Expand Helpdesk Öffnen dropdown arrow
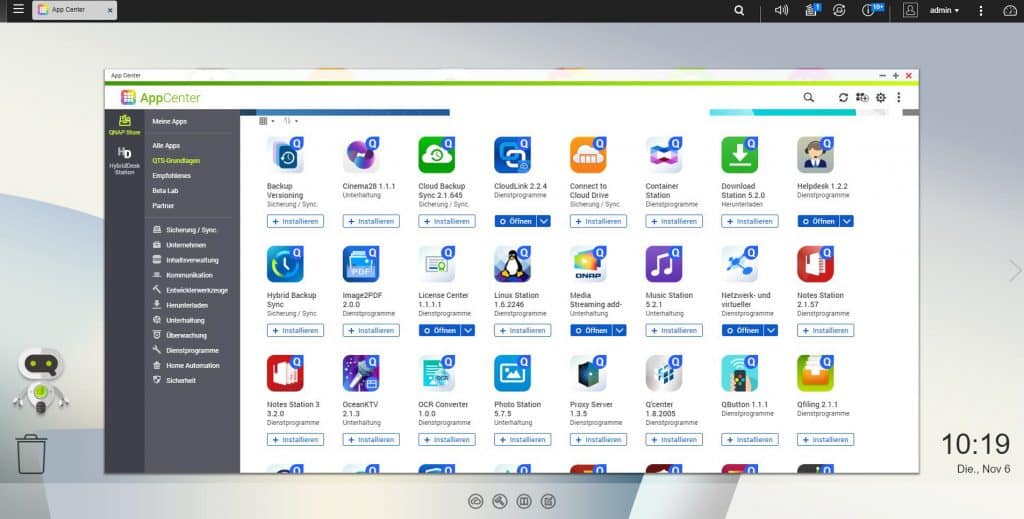The image size is (1024, 519). tap(847, 221)
